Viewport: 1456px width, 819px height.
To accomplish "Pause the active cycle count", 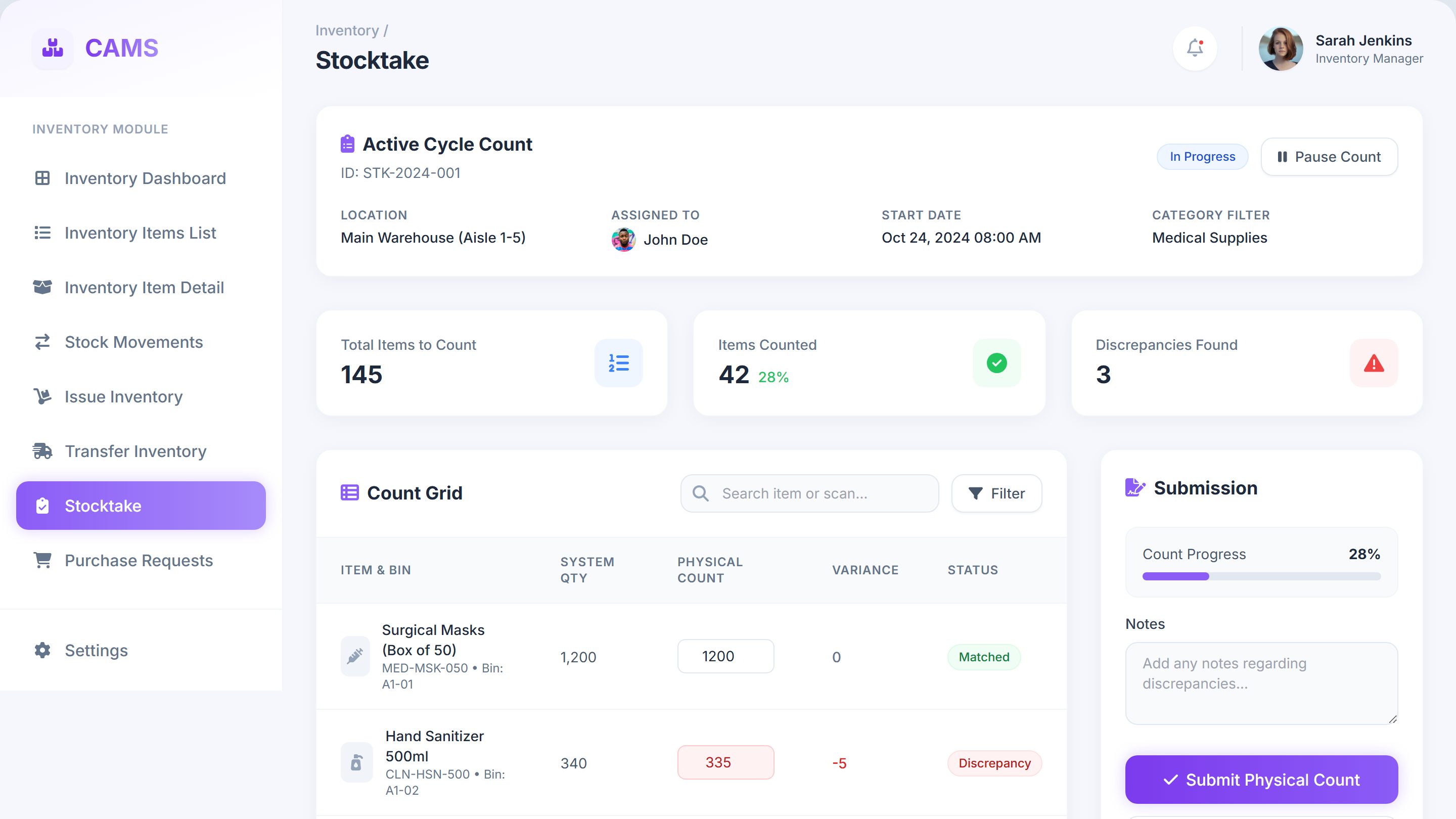I will (x=1330, y=157).
